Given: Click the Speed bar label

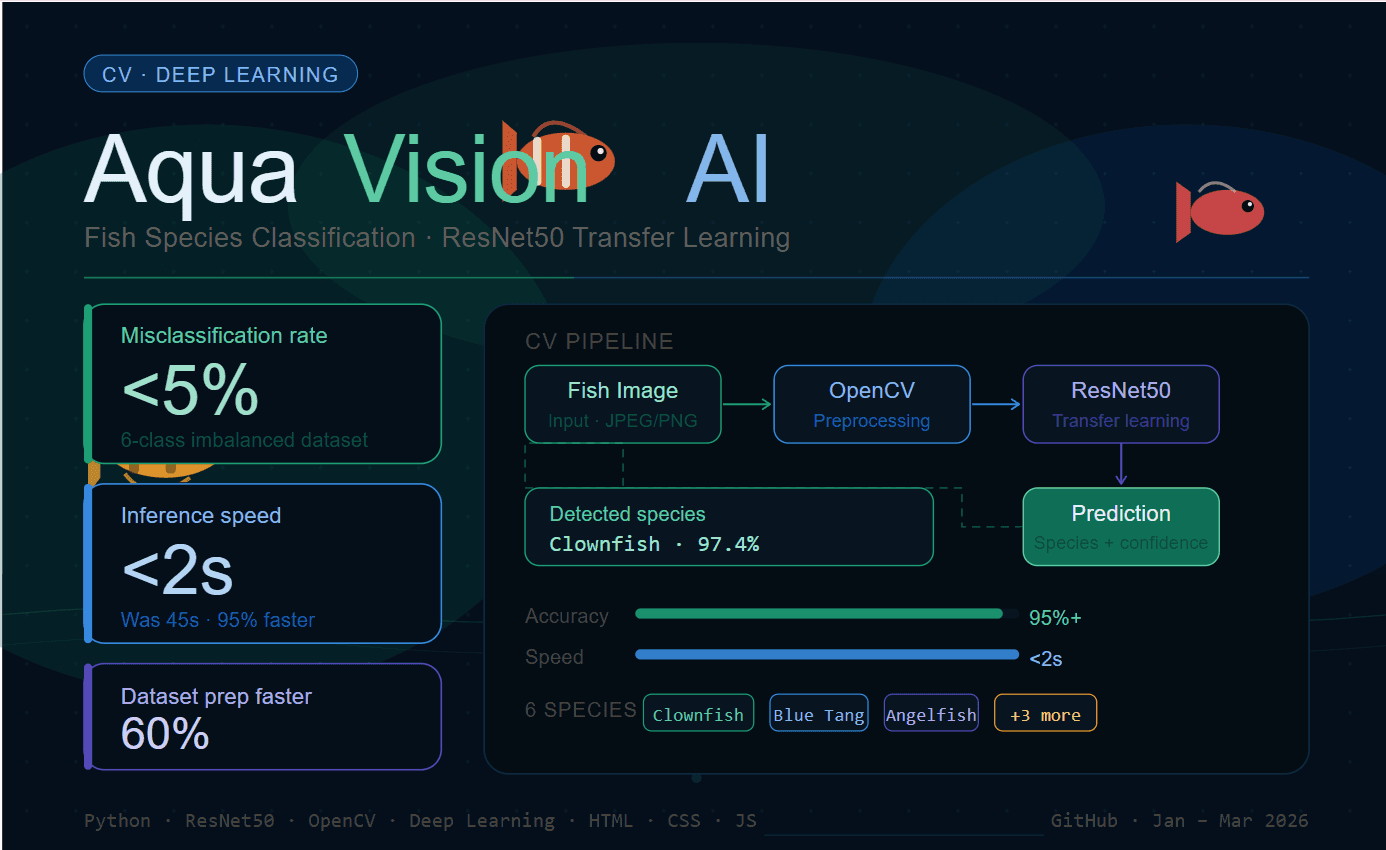Looking at the screenshot, I should (x=554, y=657).
